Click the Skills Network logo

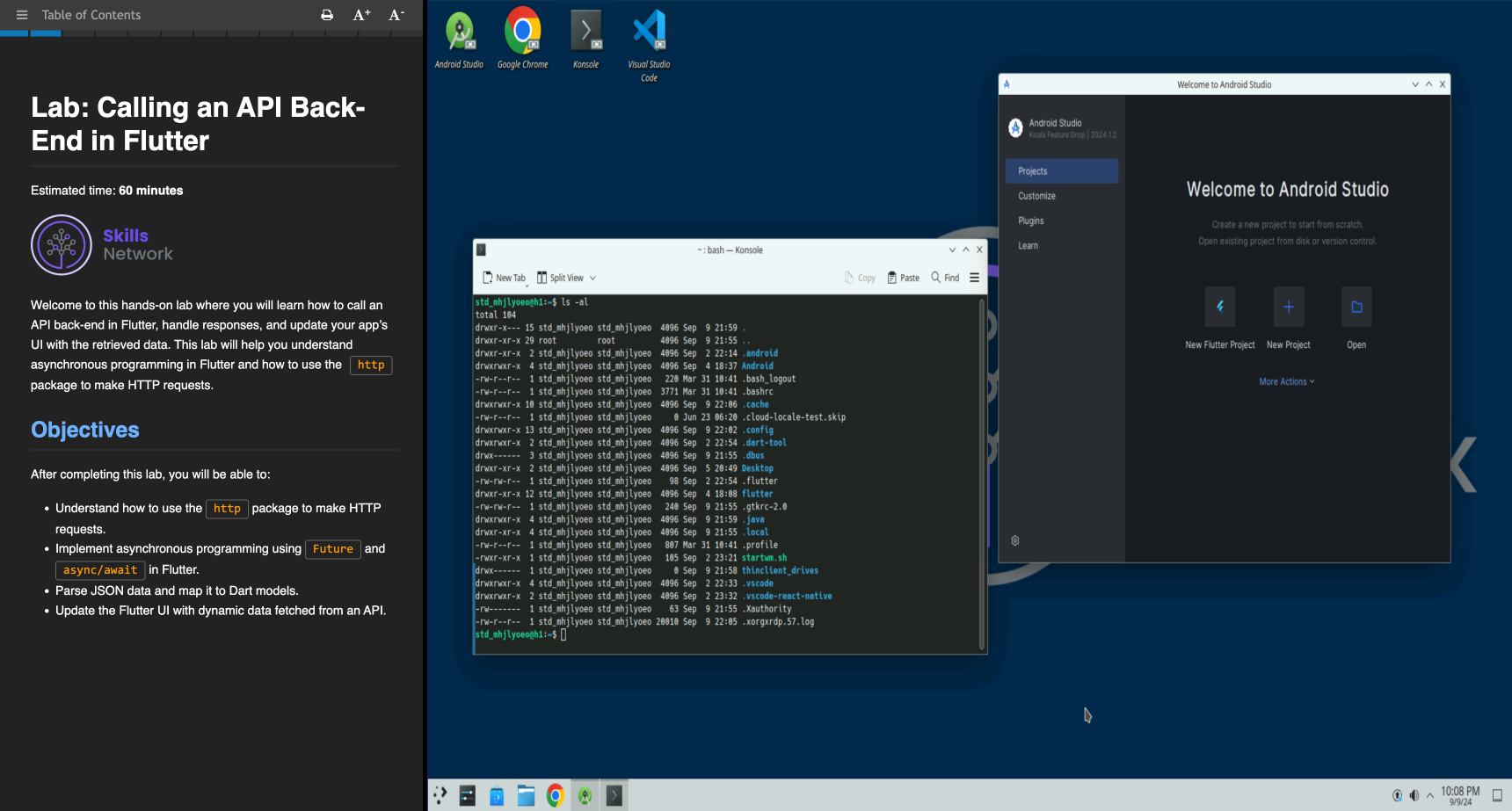102,244
